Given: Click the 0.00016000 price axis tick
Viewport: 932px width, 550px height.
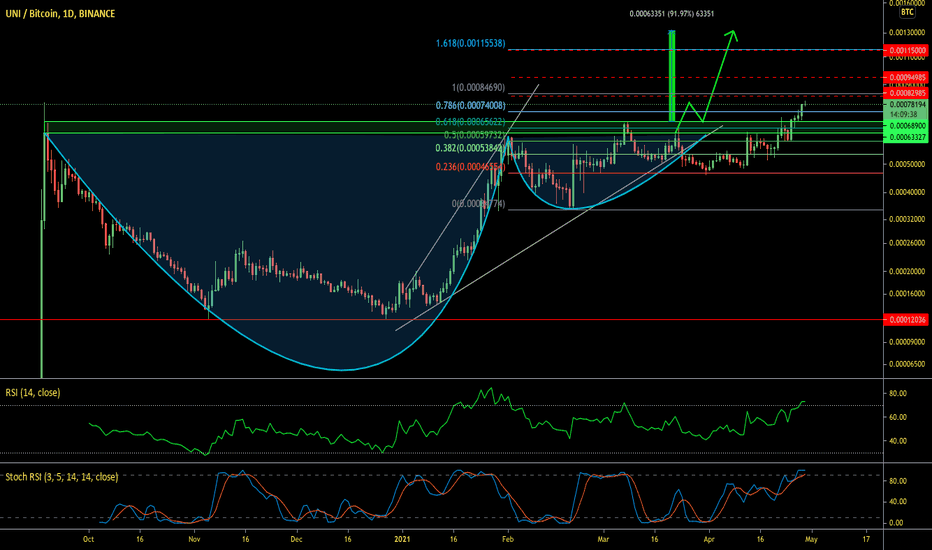Looking at the screenshot, I should 907,294.
